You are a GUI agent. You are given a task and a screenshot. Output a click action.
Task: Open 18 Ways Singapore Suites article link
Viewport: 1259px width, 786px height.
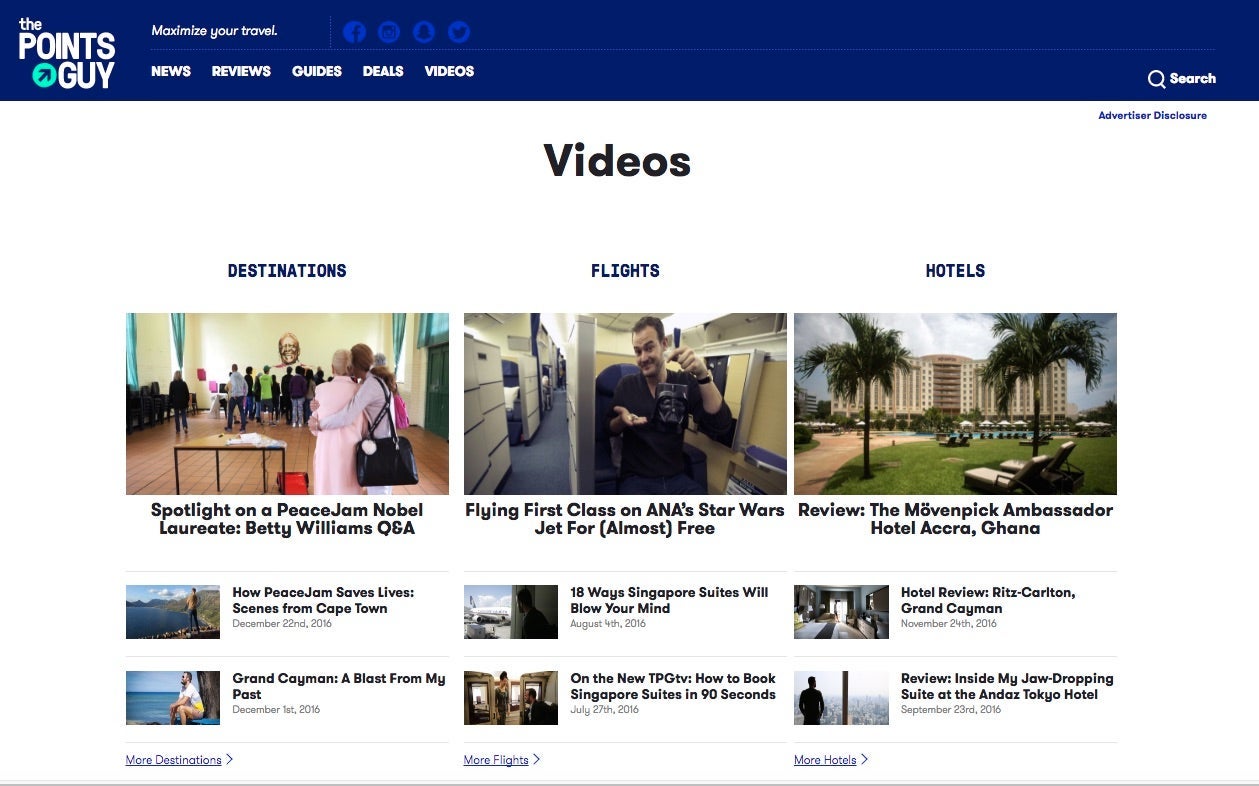[x=669, y=600]
